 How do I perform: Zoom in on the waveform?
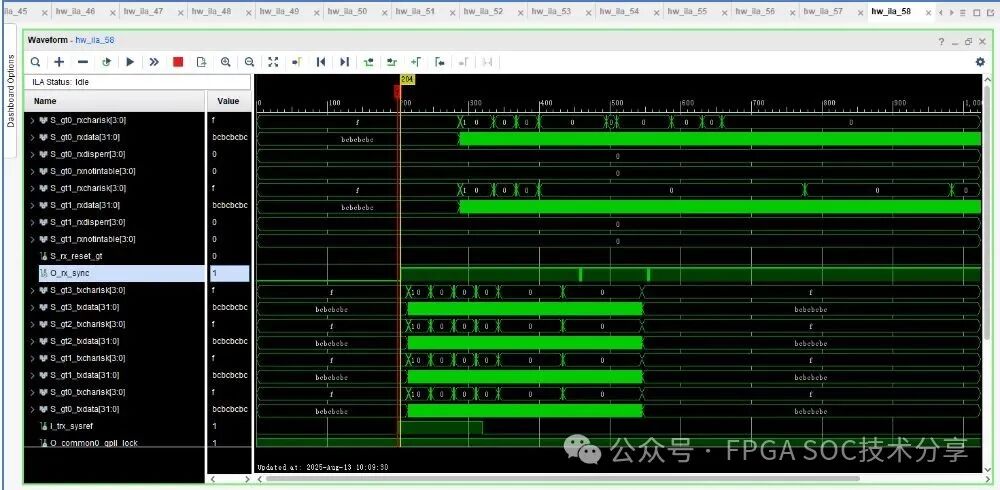(225, 62)
